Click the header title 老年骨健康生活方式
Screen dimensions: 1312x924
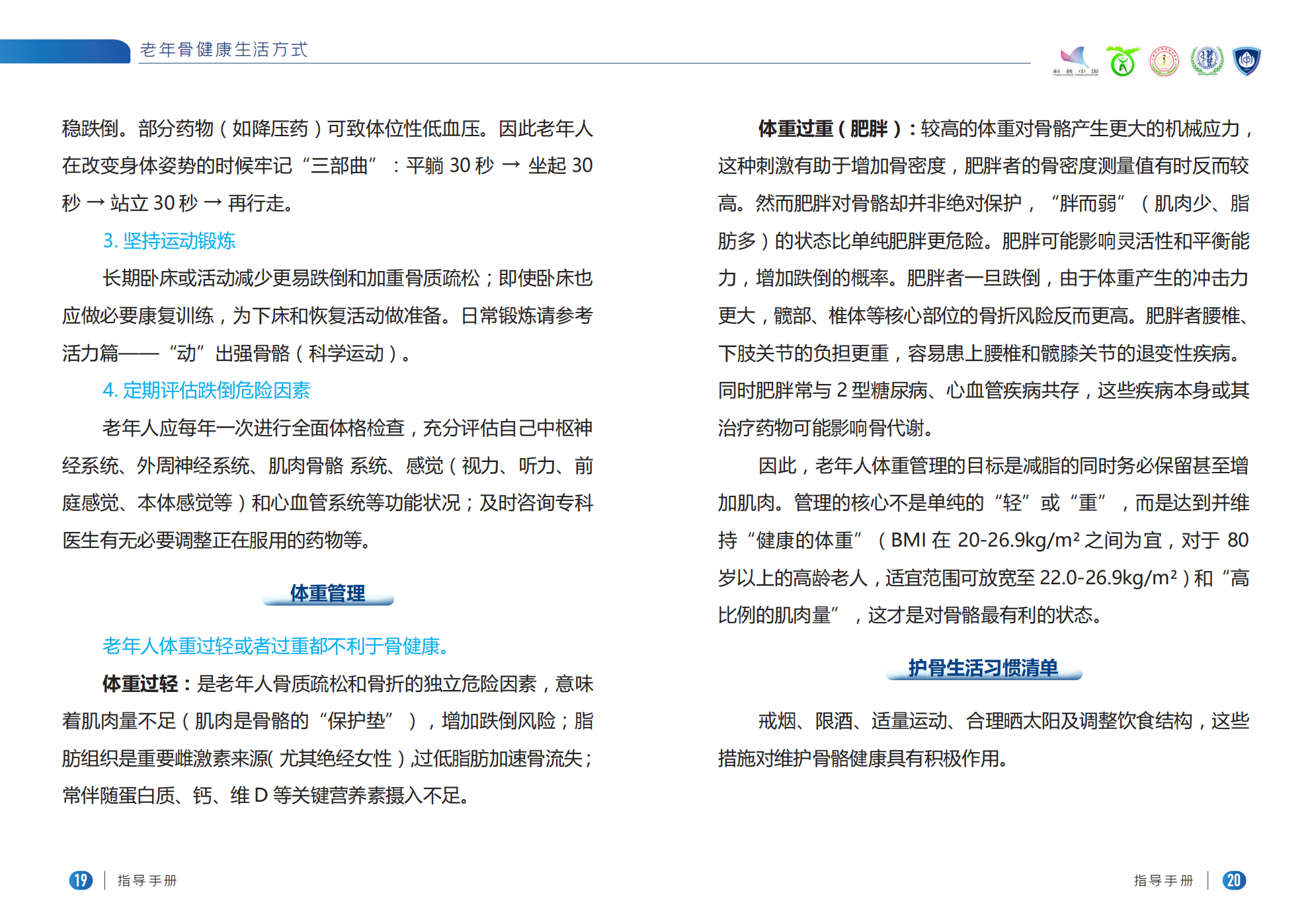(x=224, y=50)
